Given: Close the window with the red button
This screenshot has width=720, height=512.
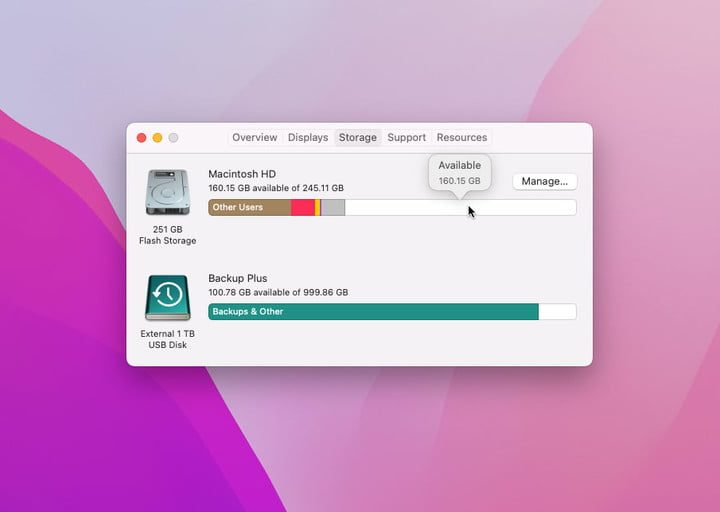Looking at the screenshot, I should (x=141, y=138).
